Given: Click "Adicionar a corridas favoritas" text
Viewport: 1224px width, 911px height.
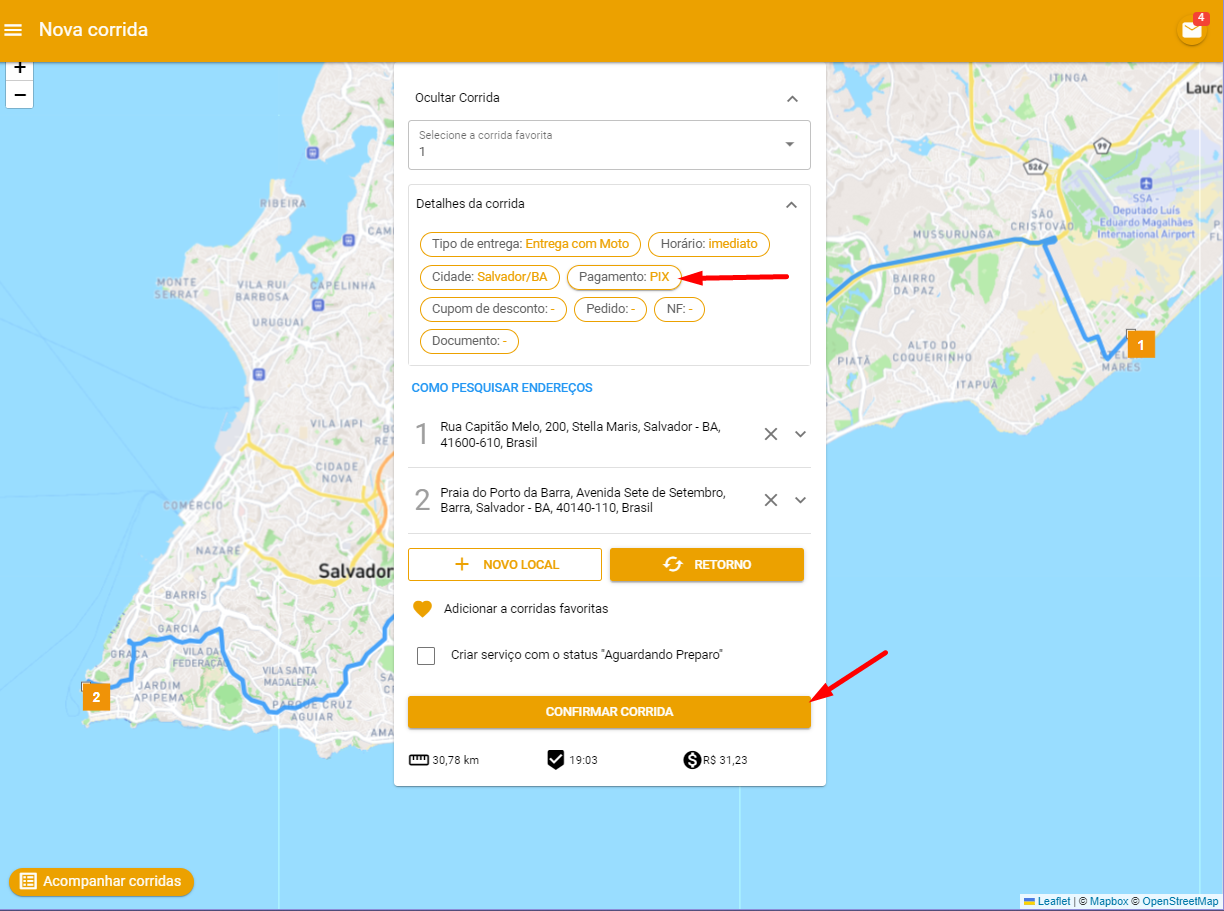Looking at the screenshot, I should (526, 609).
